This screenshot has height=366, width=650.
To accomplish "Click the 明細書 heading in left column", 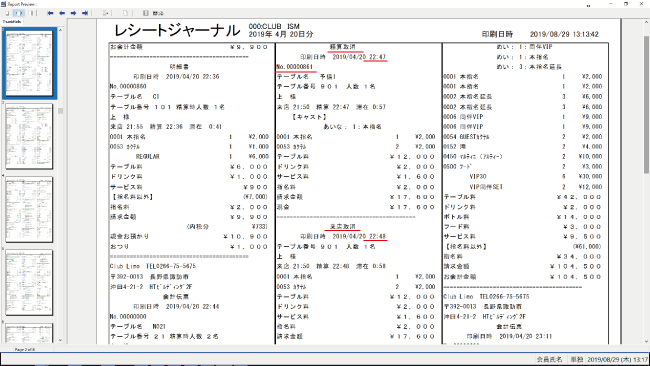I will coord(179,67).
